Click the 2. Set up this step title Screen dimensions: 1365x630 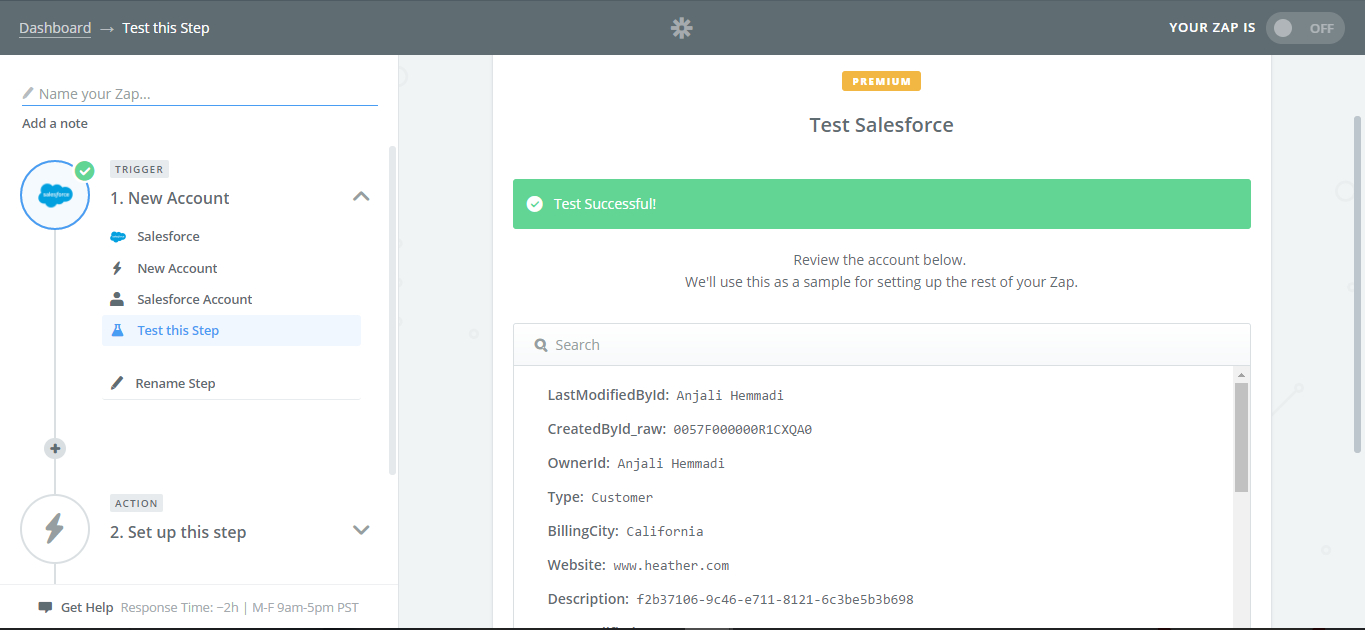pyautogui.click(x=178, y=532)
